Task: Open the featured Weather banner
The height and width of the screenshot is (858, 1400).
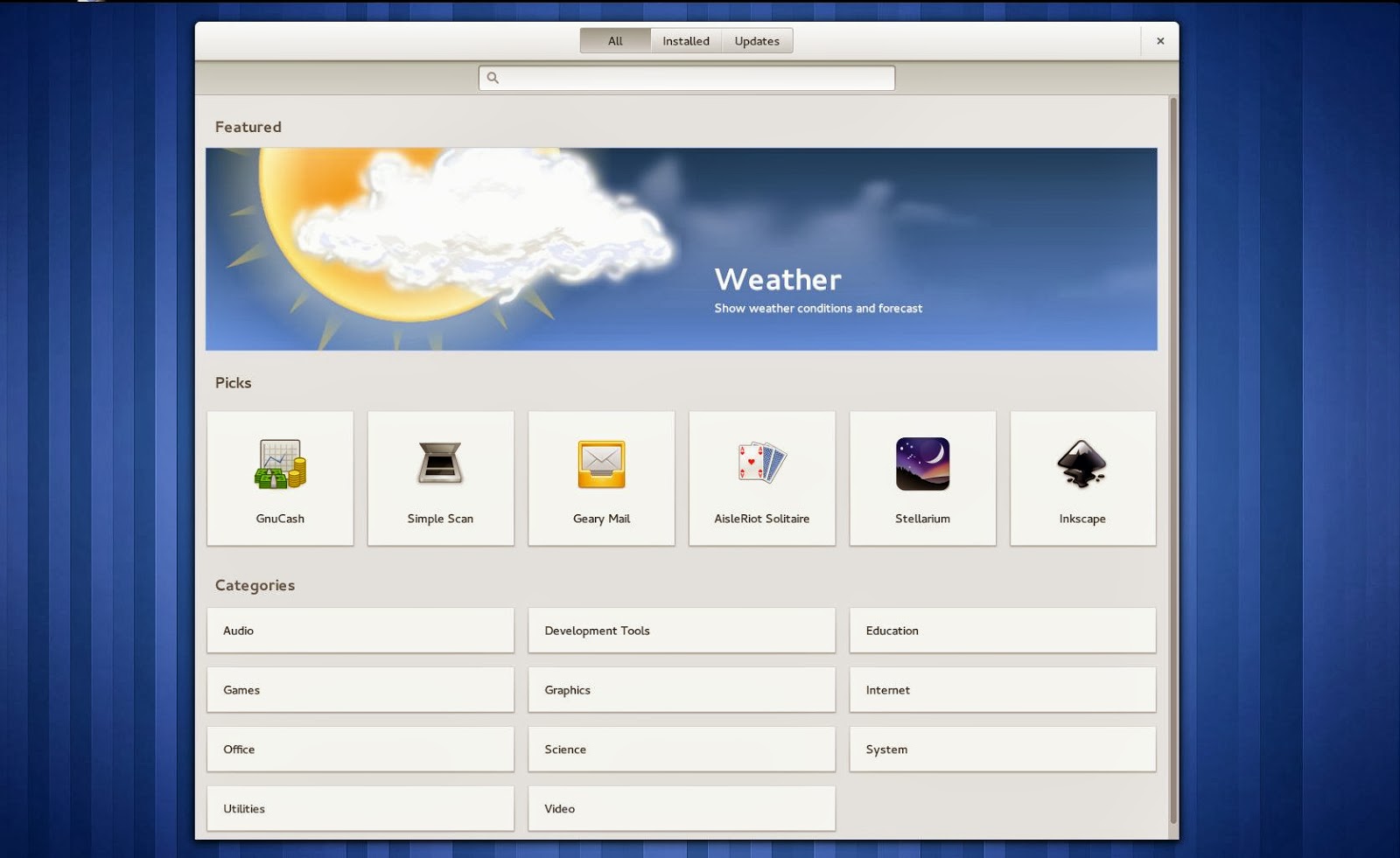Action: click(681, 249)
